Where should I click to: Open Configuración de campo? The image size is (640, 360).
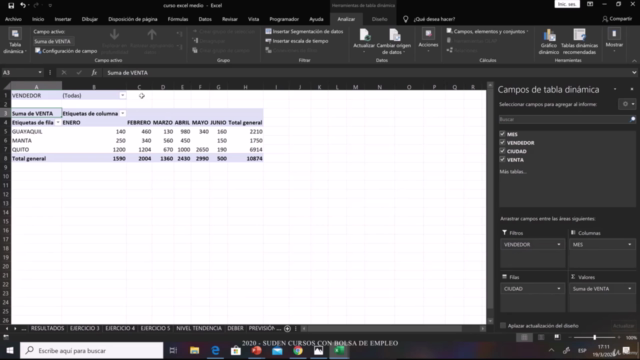coord(66,51)
